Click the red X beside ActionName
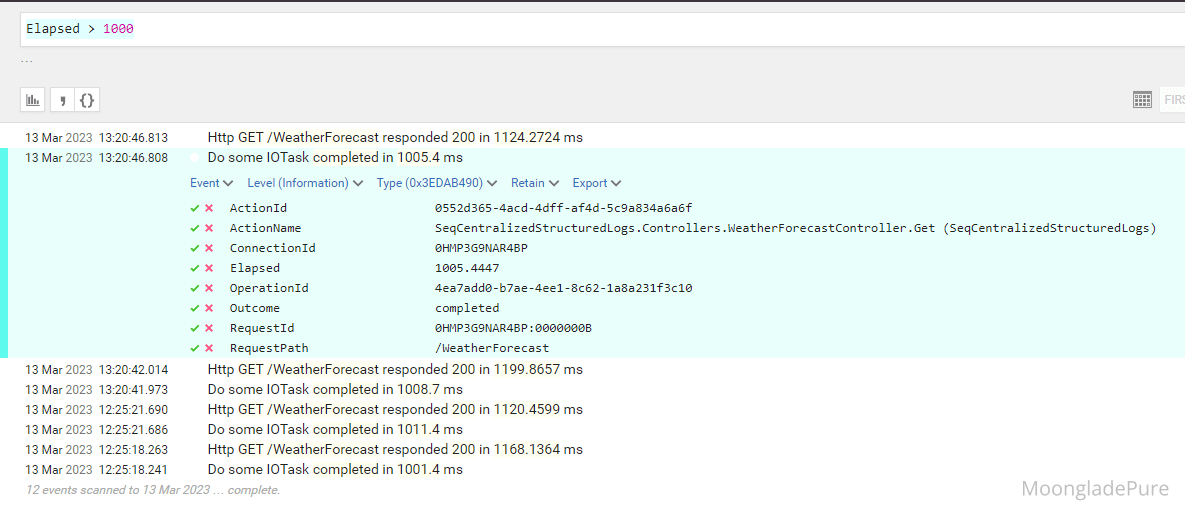Viewport: 1185px width, 517px height. [x=209, y=228]
